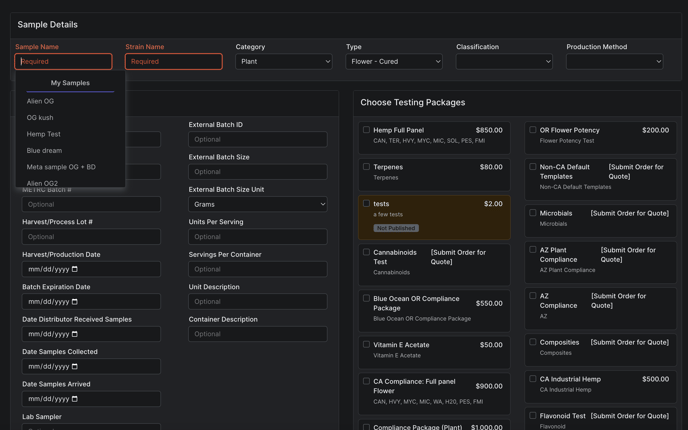This screenshot has height=430, width=688.
Task: Click the 'Lab Sampler' field label
Action: (x=42, y=416)
